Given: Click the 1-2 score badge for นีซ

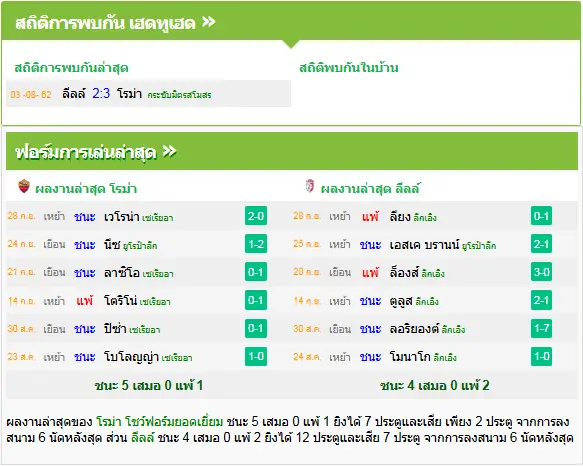Looking at the screenshot, I should 256,244.
